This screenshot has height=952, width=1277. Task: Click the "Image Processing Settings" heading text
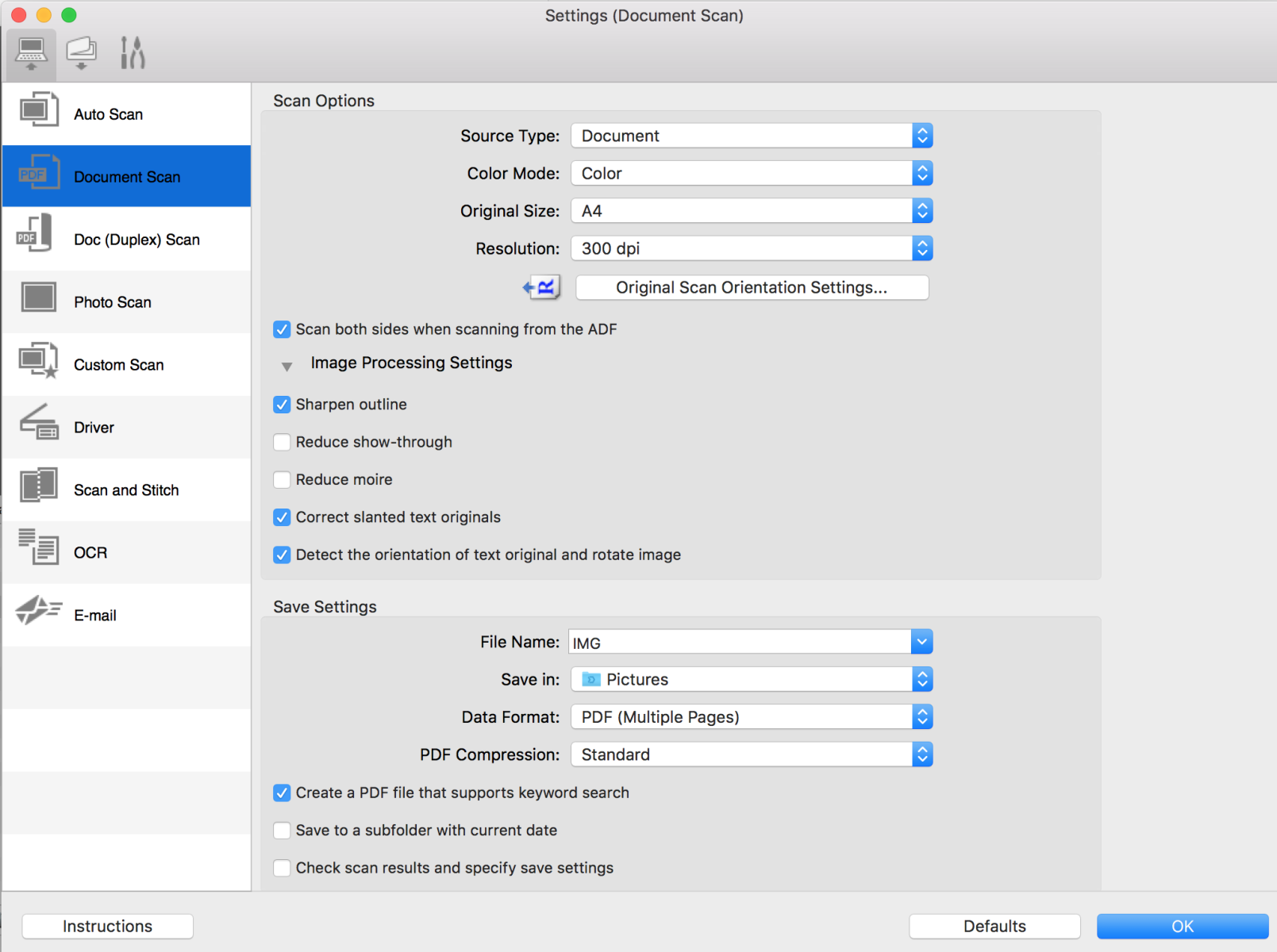411,363
